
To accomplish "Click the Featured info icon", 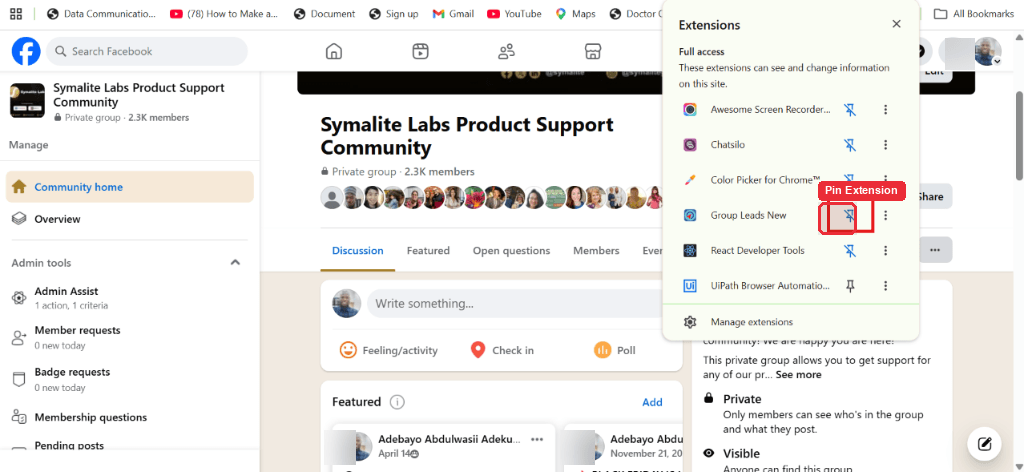I will tap(397, 402).
